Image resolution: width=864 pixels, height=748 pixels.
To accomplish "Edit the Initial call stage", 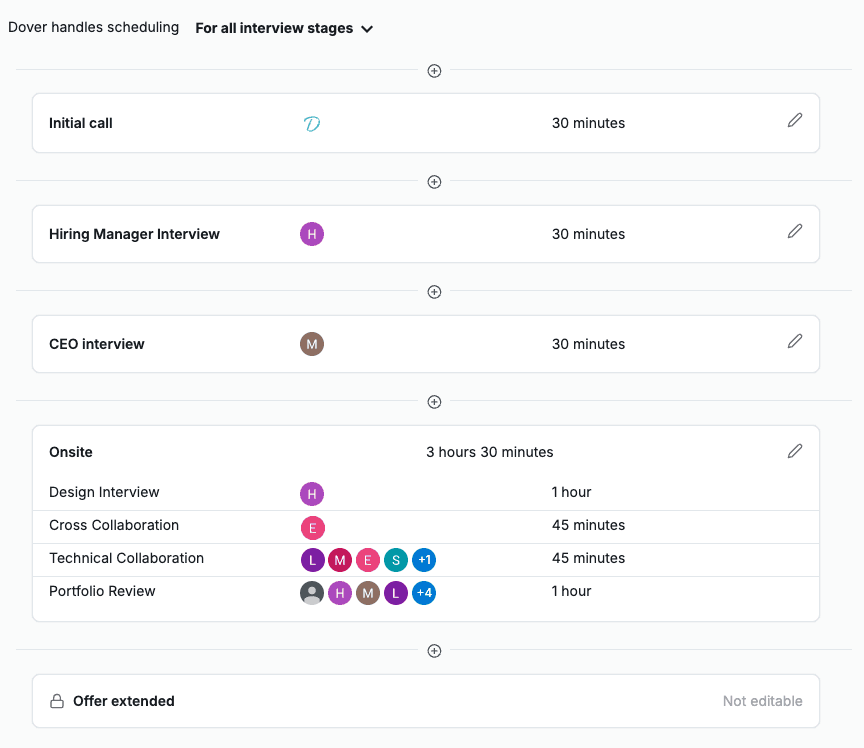I will pos(795,120).
